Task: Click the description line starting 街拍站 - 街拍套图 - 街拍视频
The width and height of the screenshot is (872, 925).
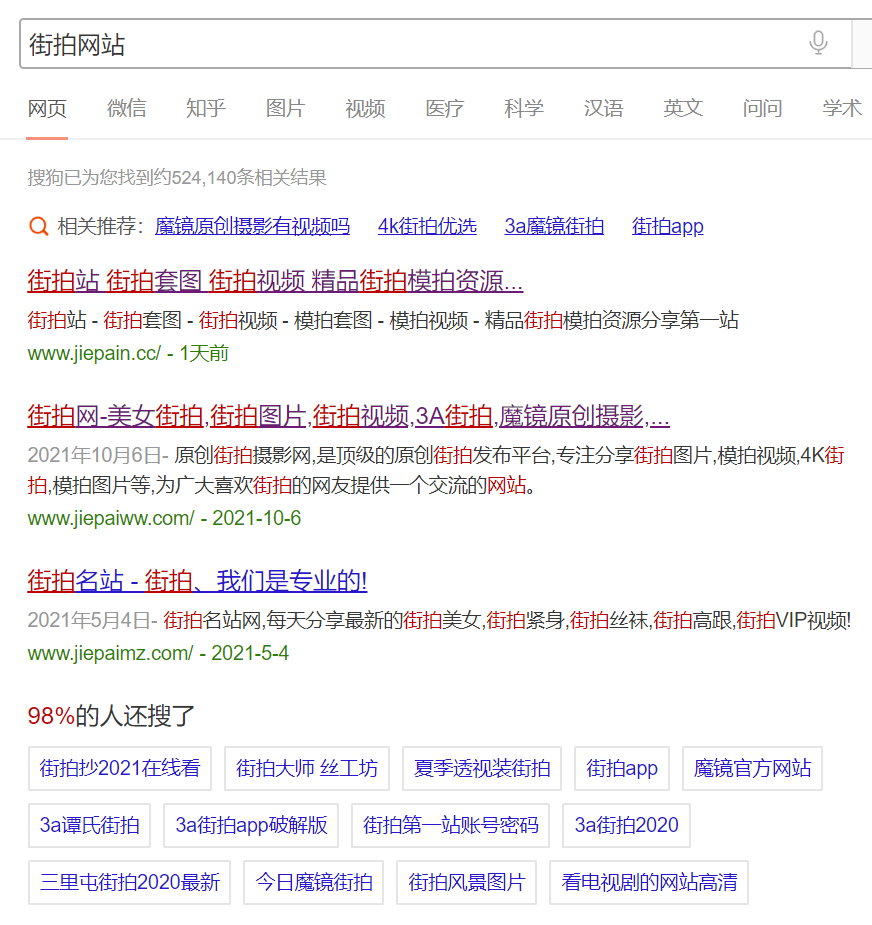Action: pos(383,320)
